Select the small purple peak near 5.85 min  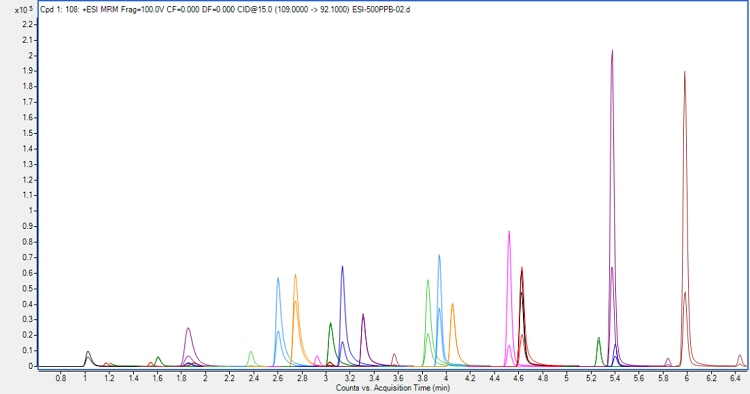click(668, 361)
